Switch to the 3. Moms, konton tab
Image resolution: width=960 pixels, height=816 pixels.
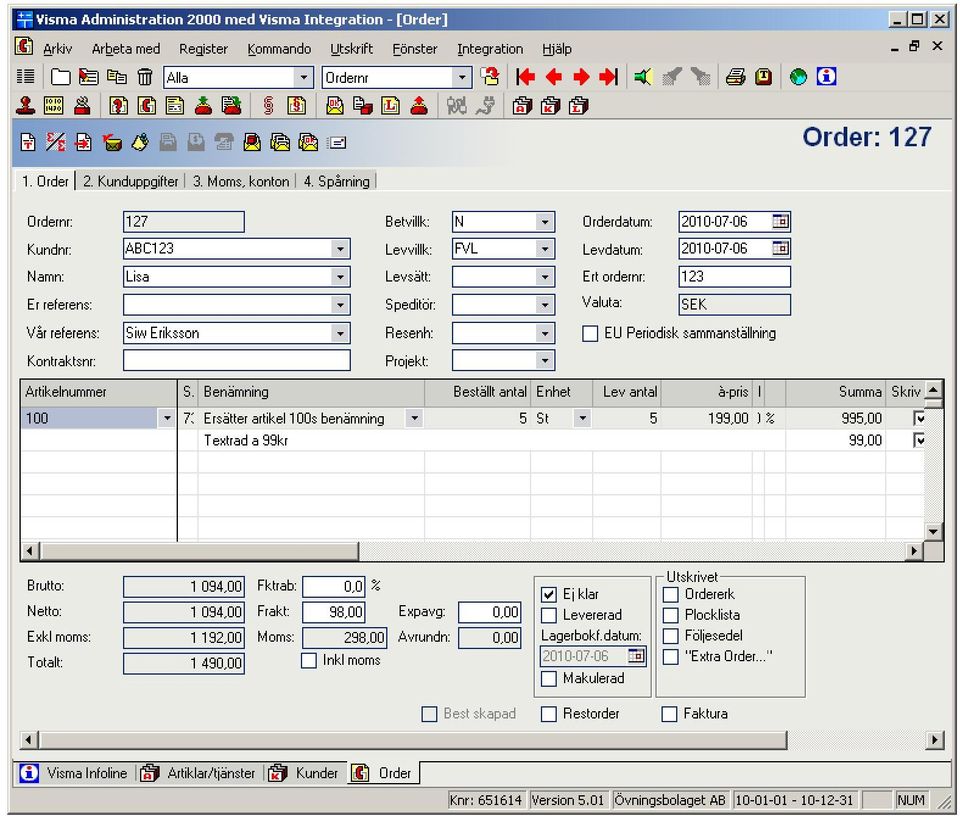tap(241, 181)
